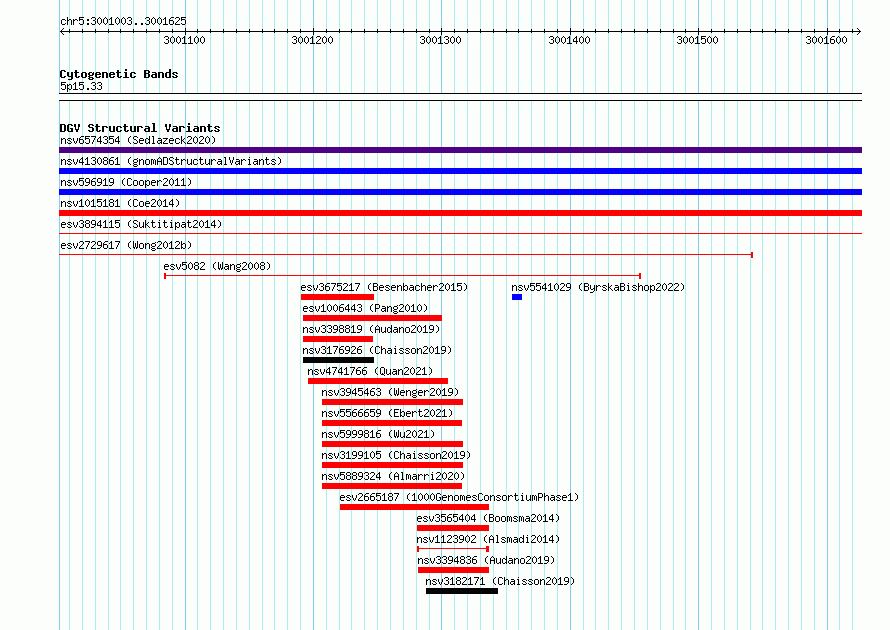Click the red bar under nsv5566659
890x630 pixels.
(x=392, y=423)
